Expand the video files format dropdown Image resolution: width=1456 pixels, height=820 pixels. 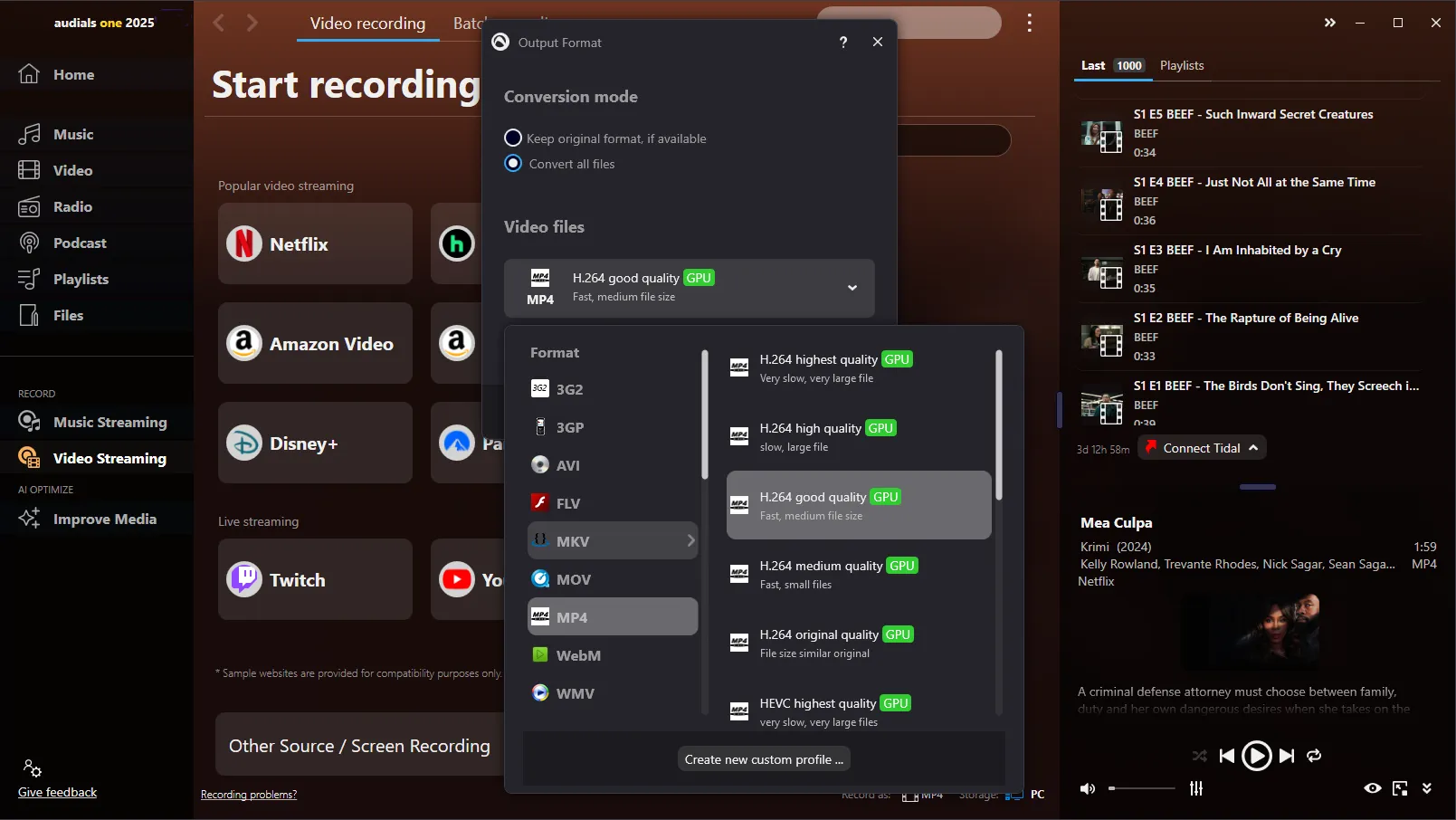[690, 288]
